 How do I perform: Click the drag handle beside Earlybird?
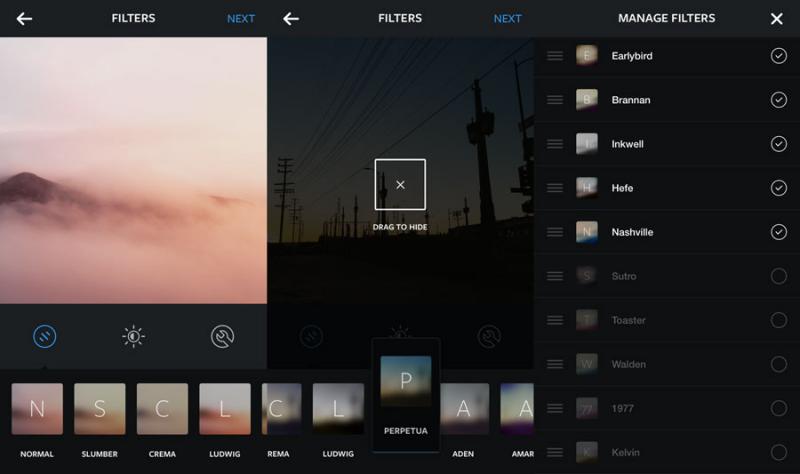pos(555,56)
